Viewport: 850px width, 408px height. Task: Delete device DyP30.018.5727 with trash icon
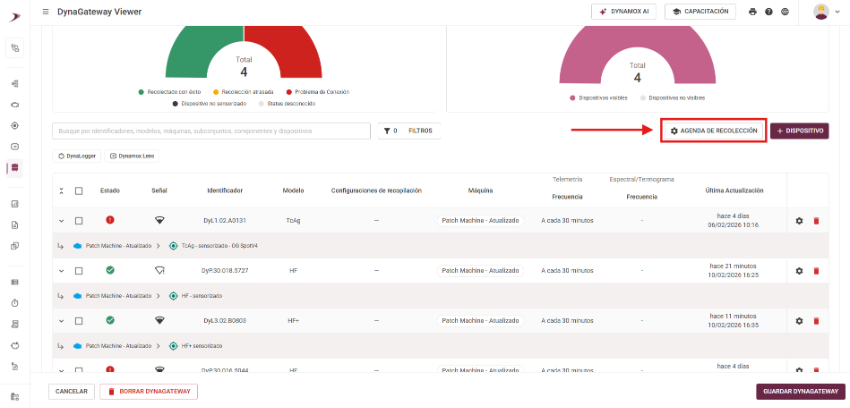pyautogui.click(x=816, y=270)
